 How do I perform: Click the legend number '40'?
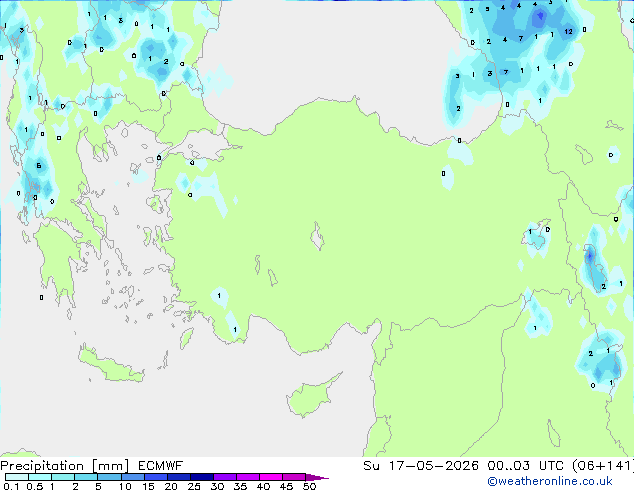coord(263,486)
